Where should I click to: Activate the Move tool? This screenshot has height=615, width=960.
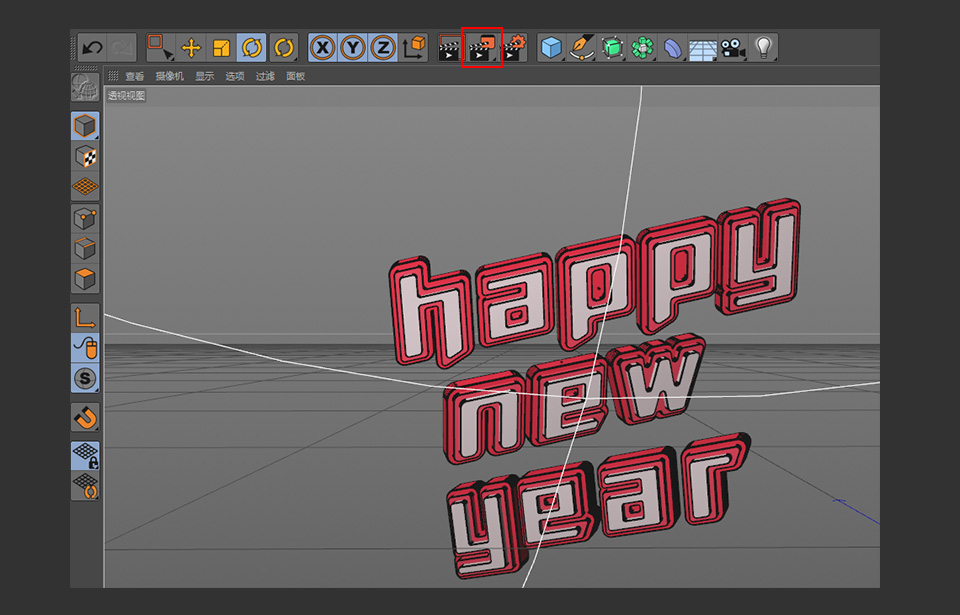(191, 48)
